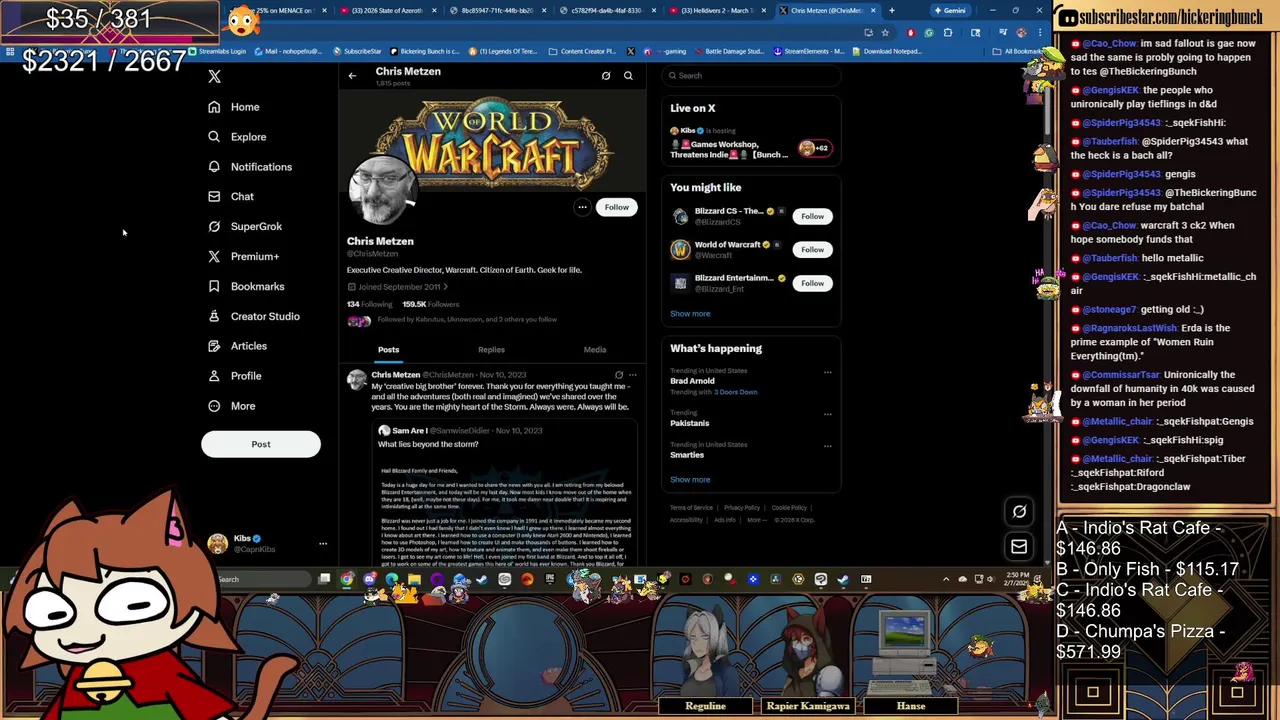Open All Bookmarks folder
This screenshot has width=1280, height=720.
1020,51
